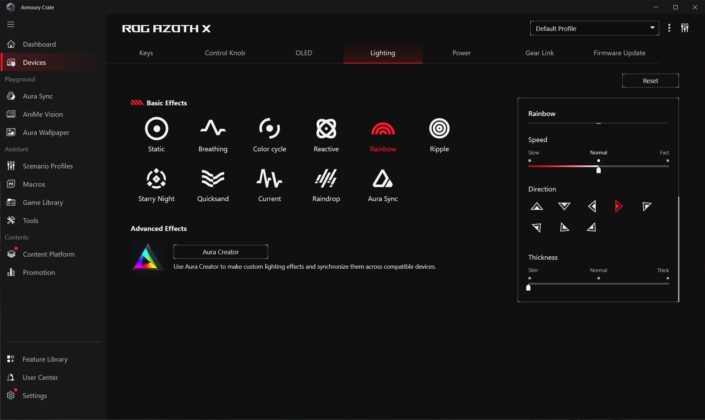Set rainbow direction to up arrow
Image resolution: width=705 pixels, height=420 pixels.
tap(537, 206)
